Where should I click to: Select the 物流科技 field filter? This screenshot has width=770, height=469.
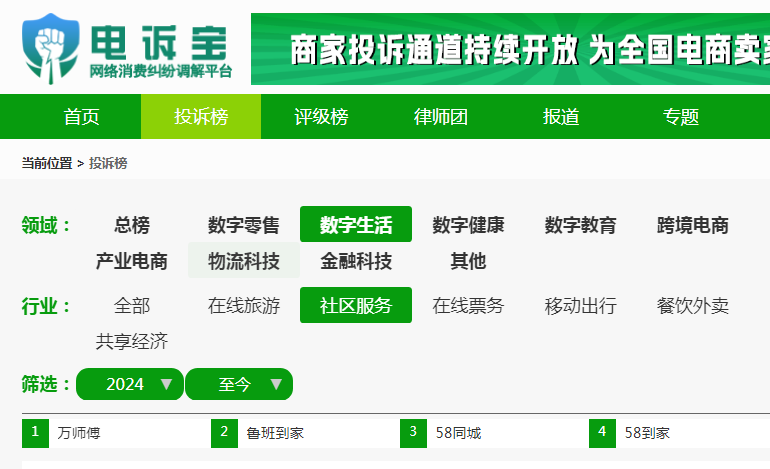[244, 260]
